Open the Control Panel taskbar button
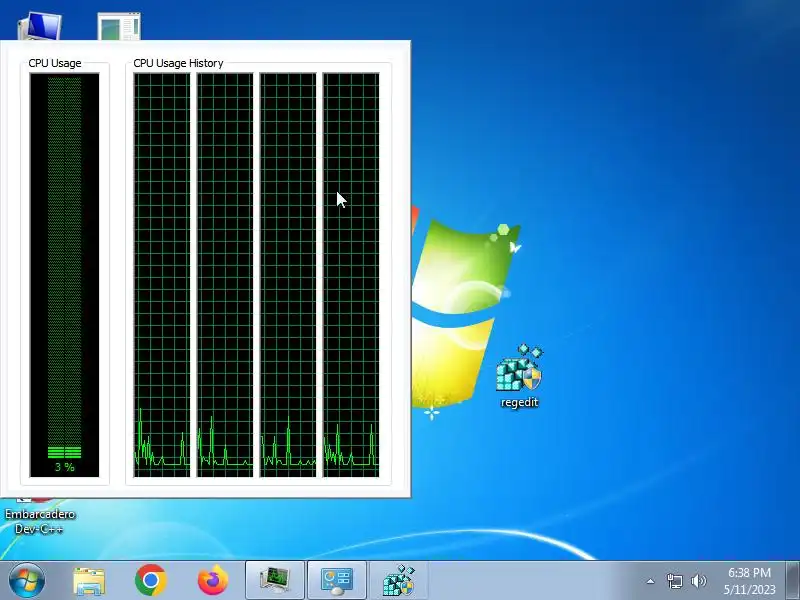800x600 pixels. point(337,581)
